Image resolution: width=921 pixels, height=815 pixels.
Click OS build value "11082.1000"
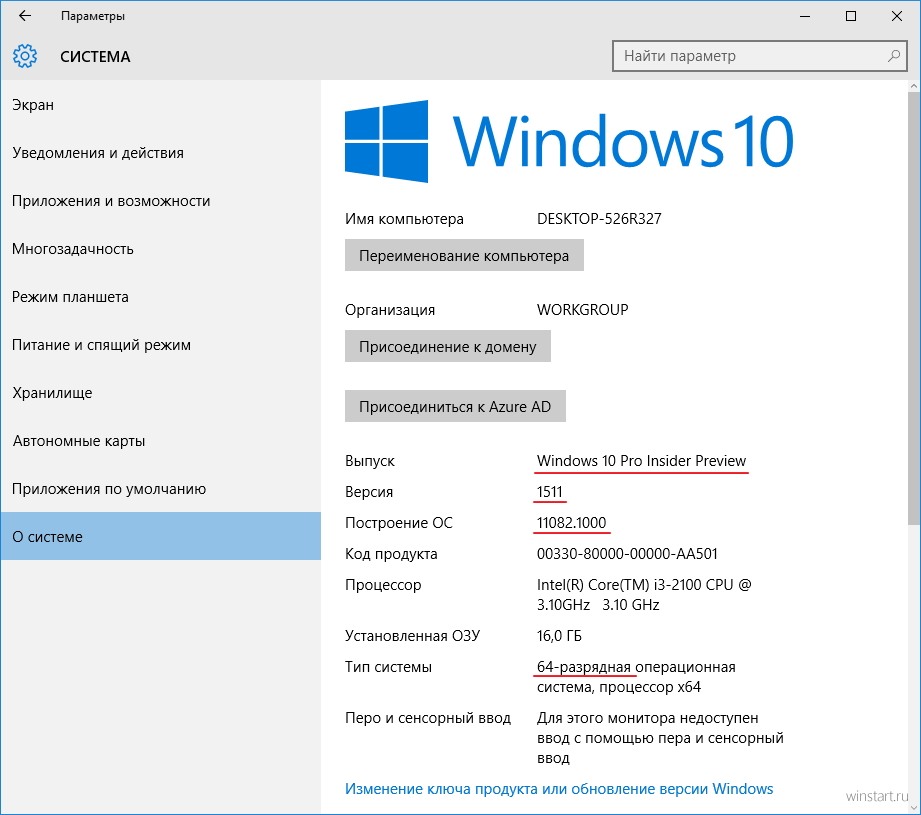[x=572, y=523]
